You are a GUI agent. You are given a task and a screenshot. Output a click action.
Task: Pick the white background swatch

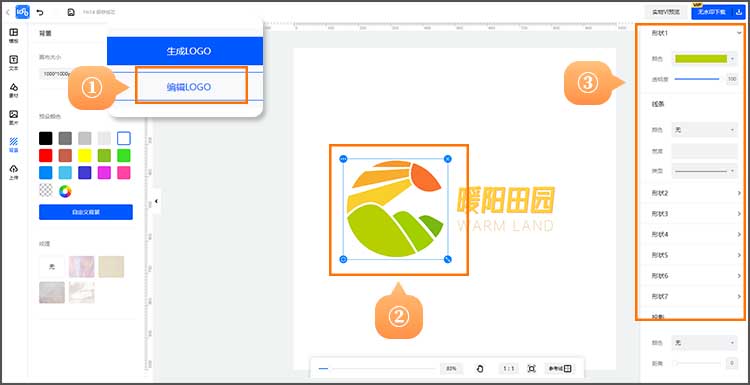point(124,138)
